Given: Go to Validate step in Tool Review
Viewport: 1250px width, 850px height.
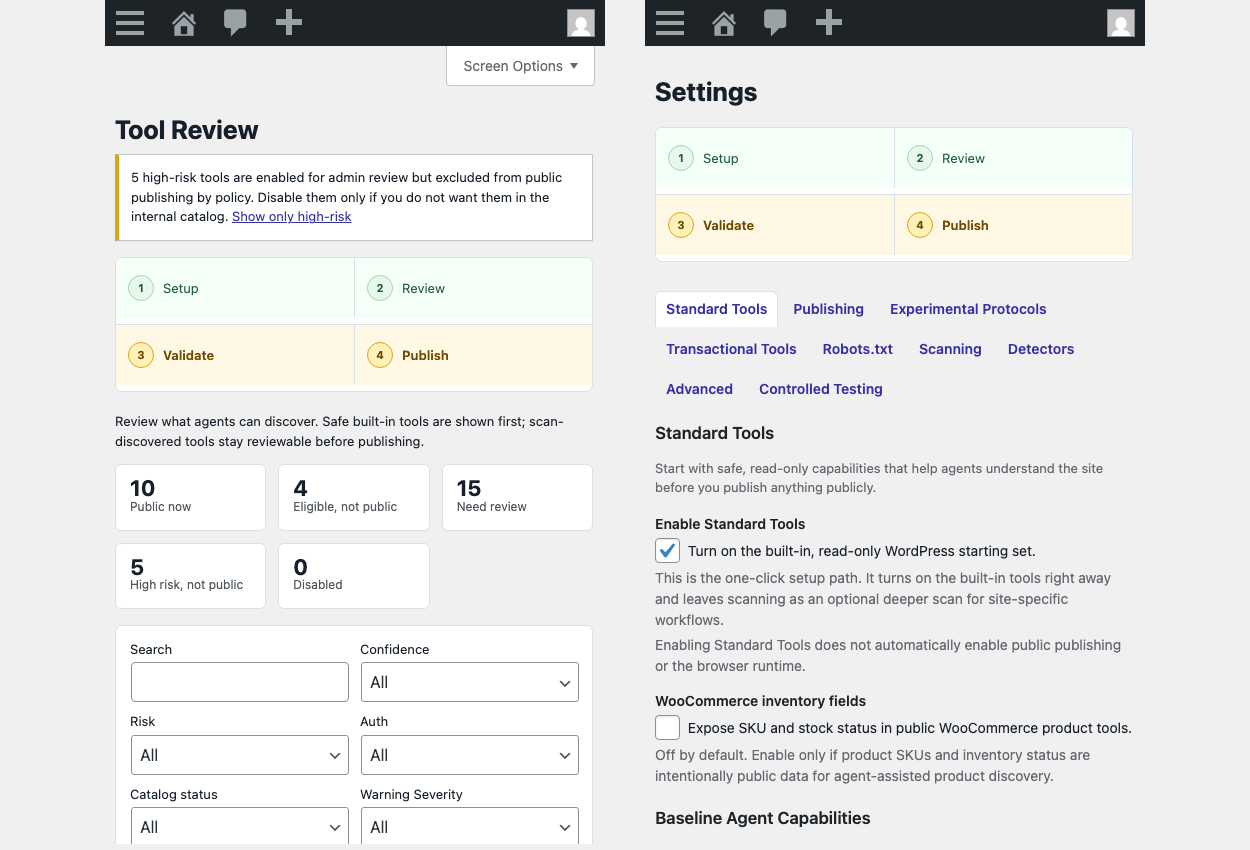Looking at the screenshot, I should click(x=235, y=355).
